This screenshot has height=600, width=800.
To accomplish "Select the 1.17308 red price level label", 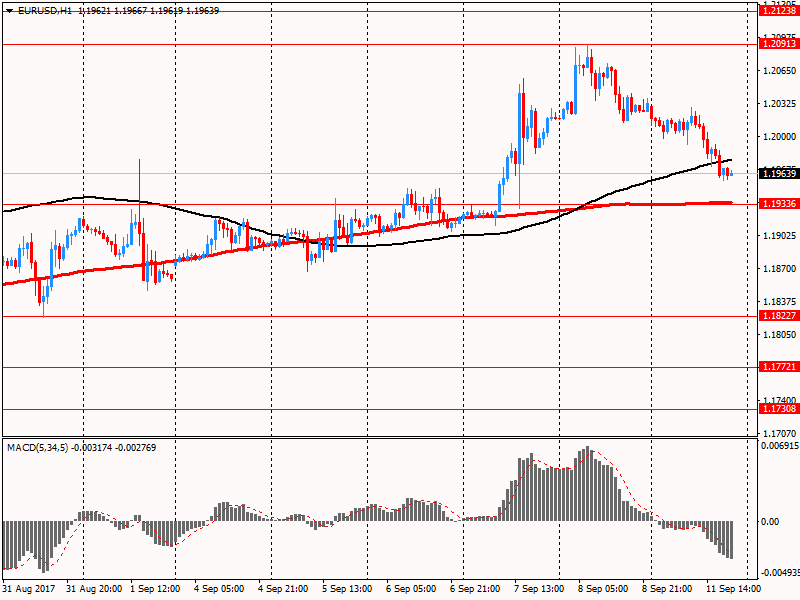I will (779, 409).
